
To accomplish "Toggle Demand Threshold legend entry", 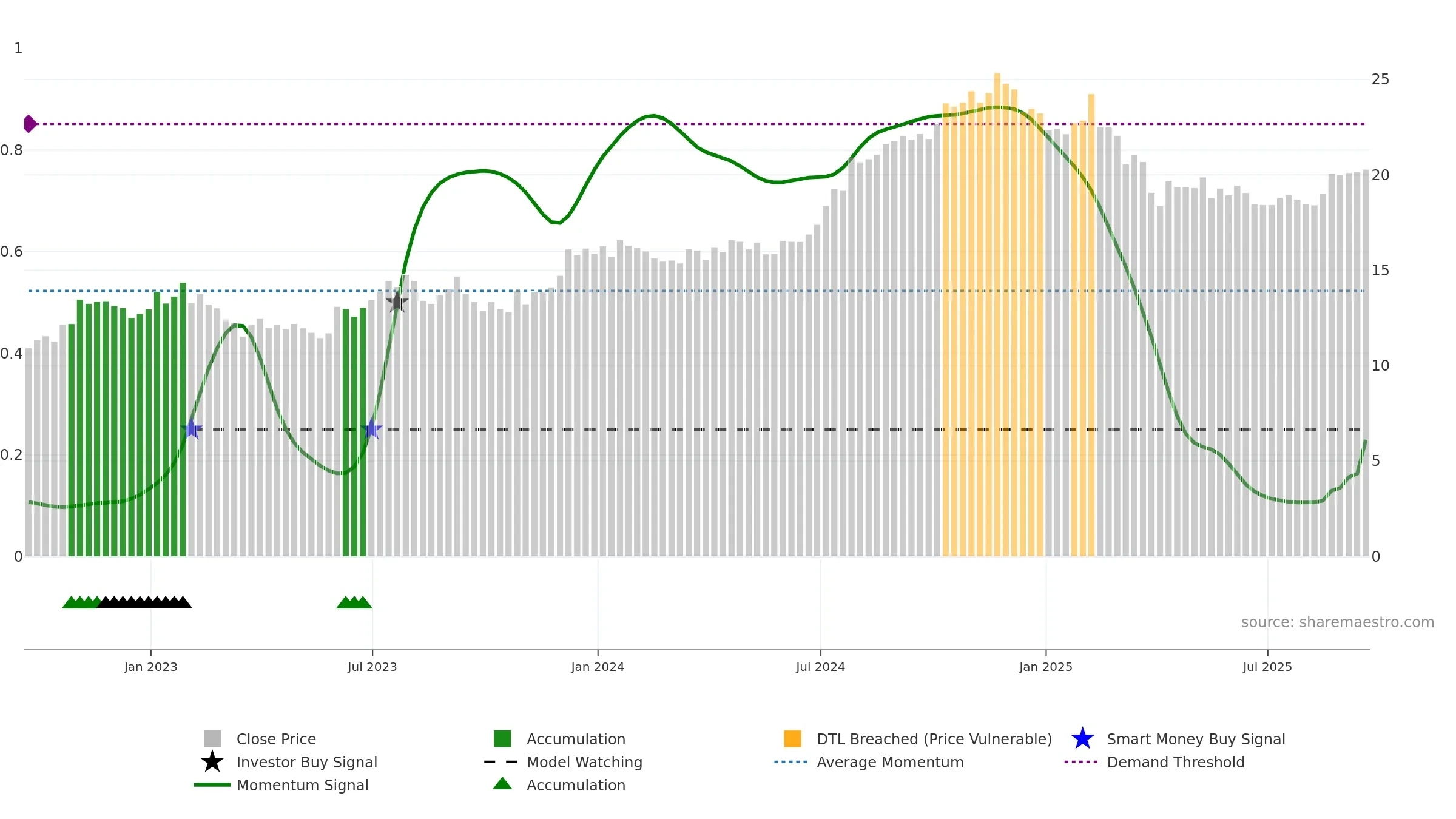I will (x=1154, y=762).
